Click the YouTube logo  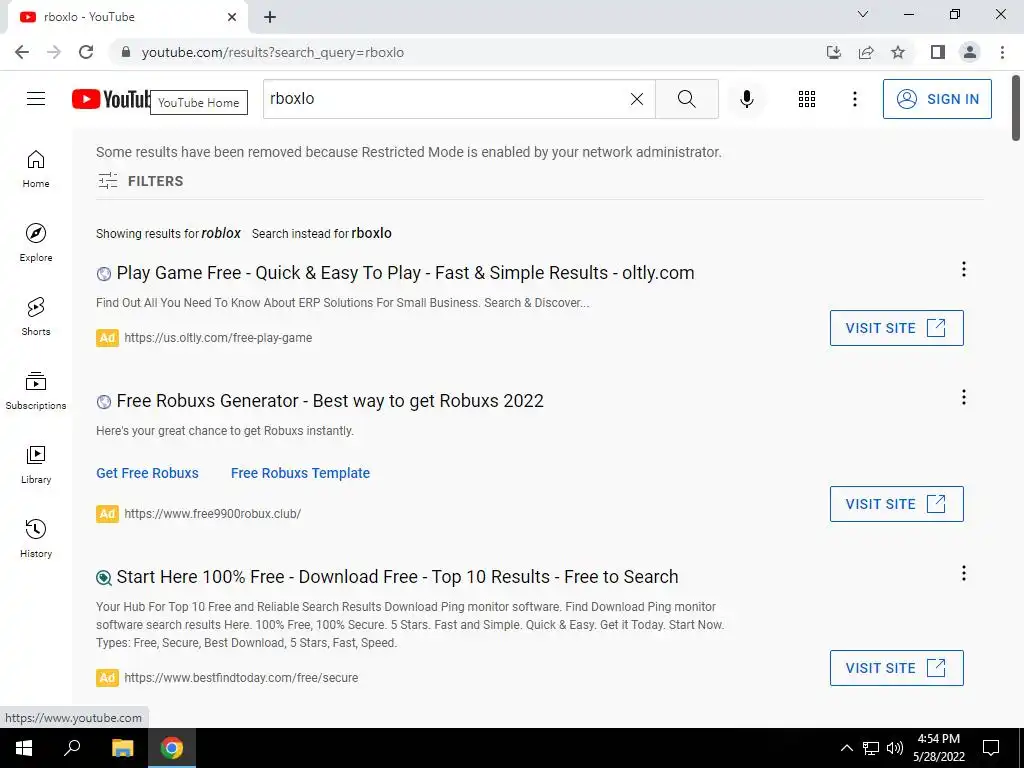[111, 99]
